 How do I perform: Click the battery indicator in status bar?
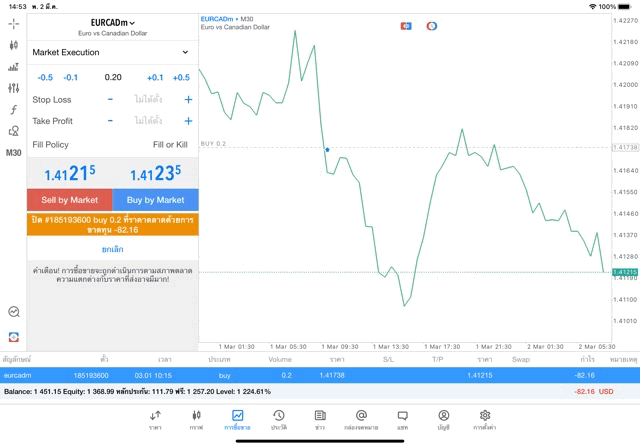(624, 7)
